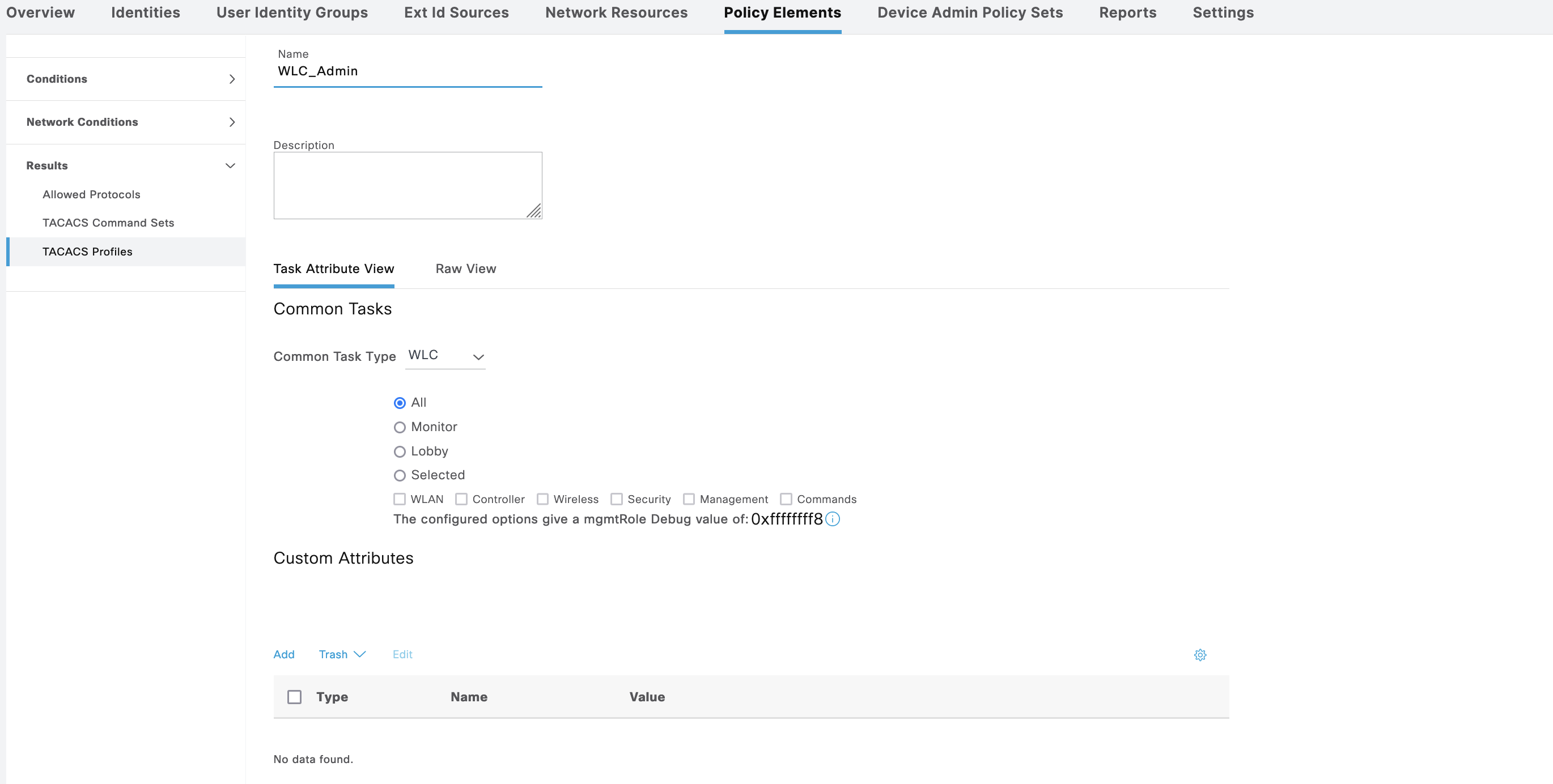Open the custom attributes table settings gear

(1200, 655)
